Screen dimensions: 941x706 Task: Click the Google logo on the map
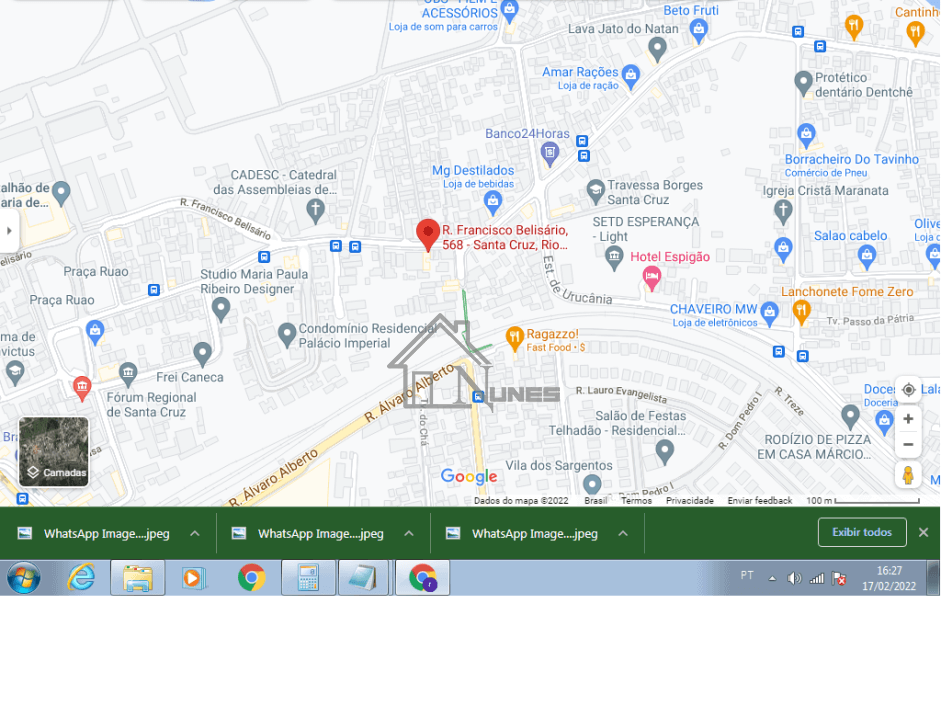click(x=469, y=477)
